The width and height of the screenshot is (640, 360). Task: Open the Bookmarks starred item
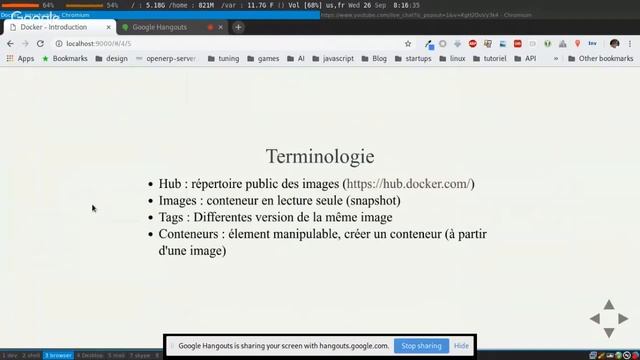(65, 58)
